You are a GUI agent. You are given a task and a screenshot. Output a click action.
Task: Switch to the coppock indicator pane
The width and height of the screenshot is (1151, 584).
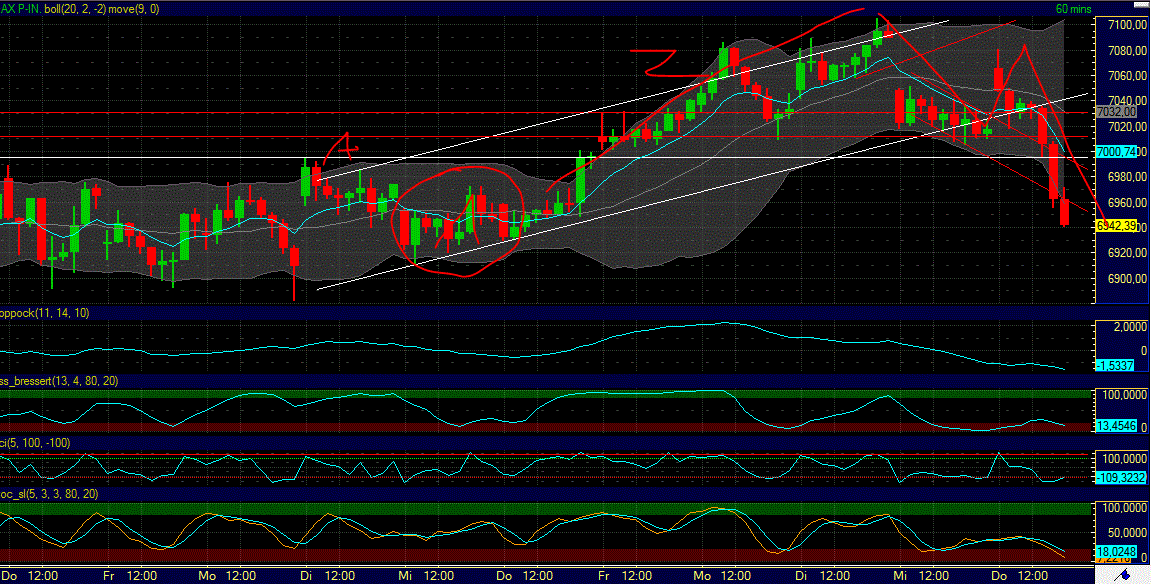click(x=550, y=340)
